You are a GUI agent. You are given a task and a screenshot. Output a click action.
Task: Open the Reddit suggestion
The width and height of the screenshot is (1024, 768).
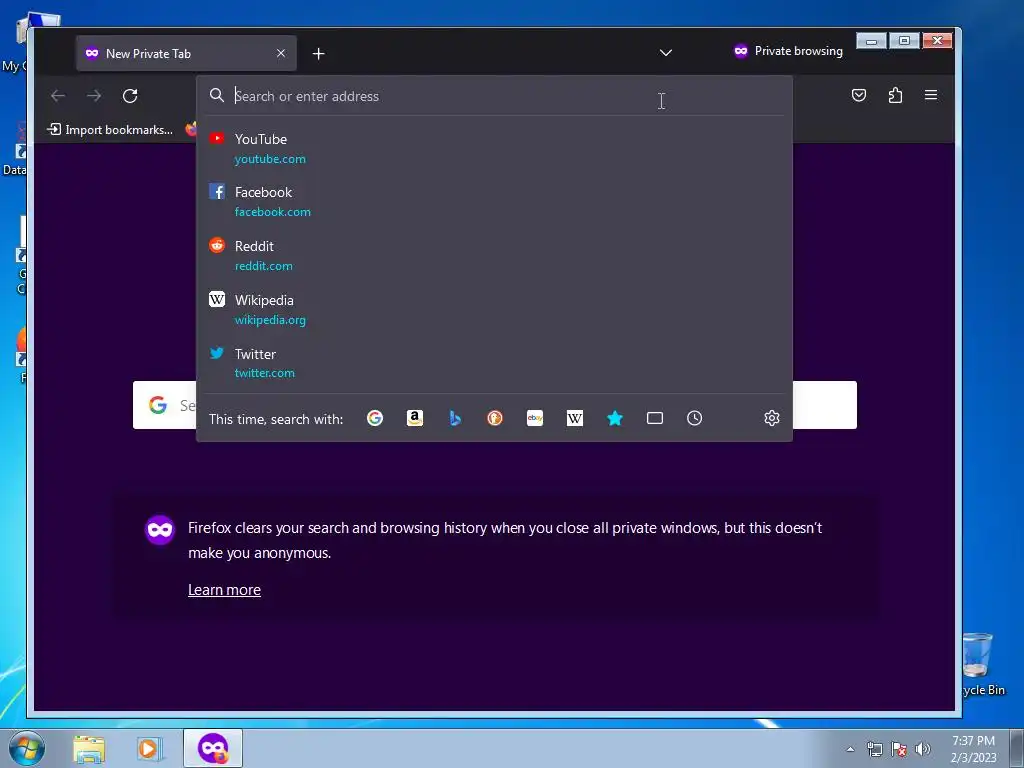pos(494,255)
